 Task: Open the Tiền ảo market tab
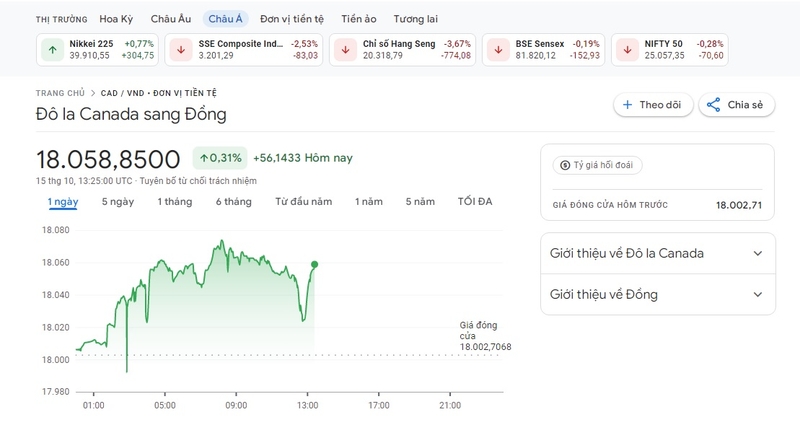click(359, 19)
